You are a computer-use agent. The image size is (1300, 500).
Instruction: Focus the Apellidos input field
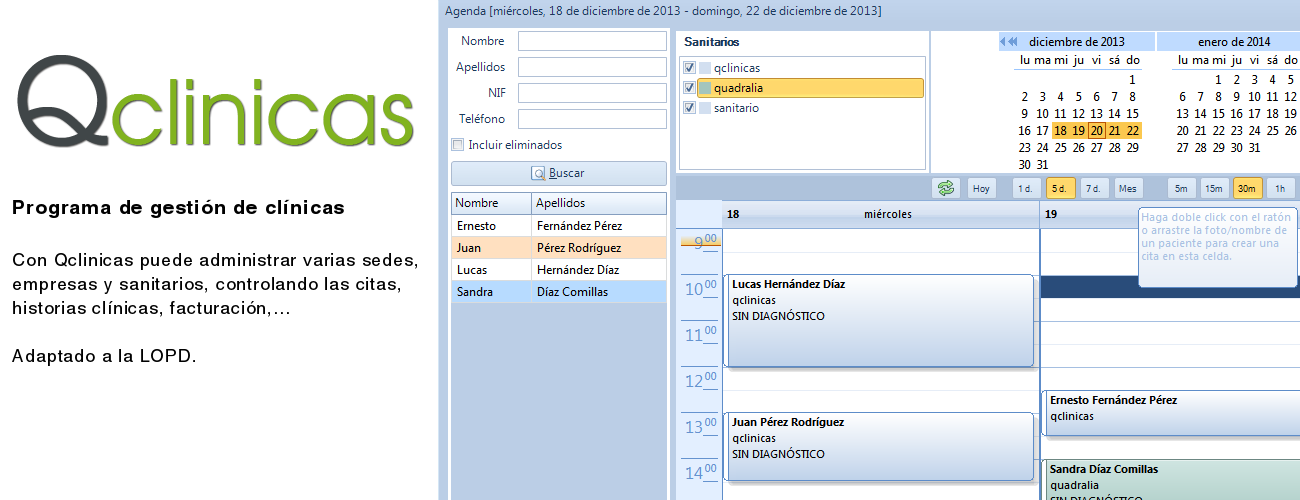[x=592, y=67]
